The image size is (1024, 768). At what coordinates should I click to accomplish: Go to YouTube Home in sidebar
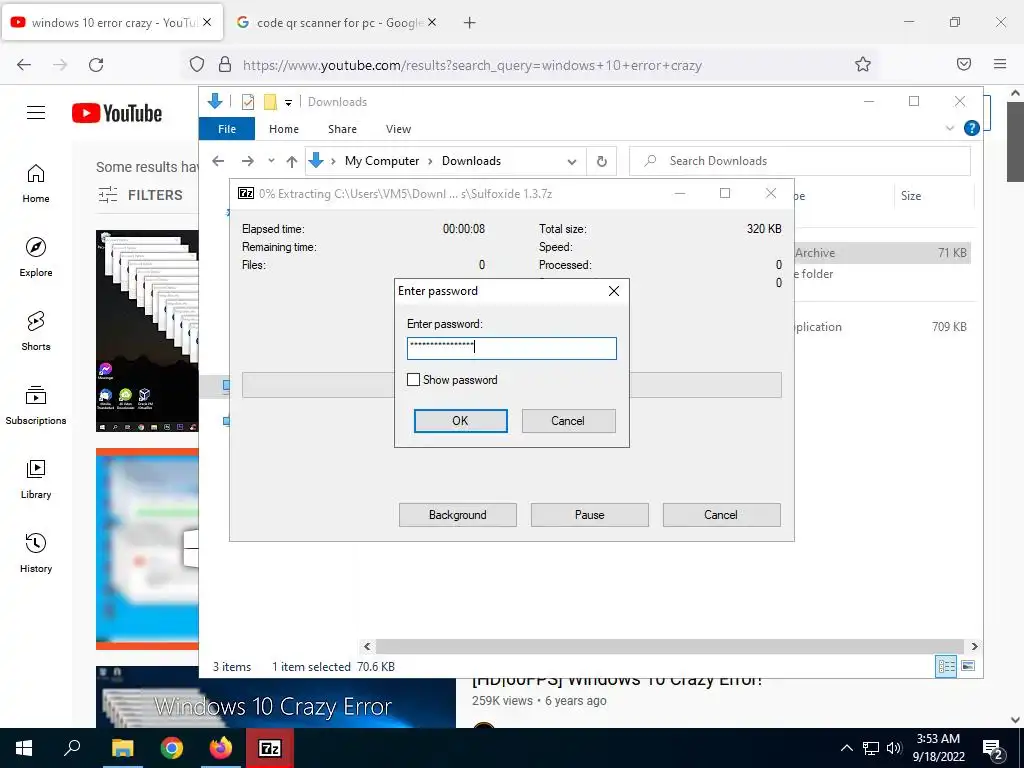point(36,184)
